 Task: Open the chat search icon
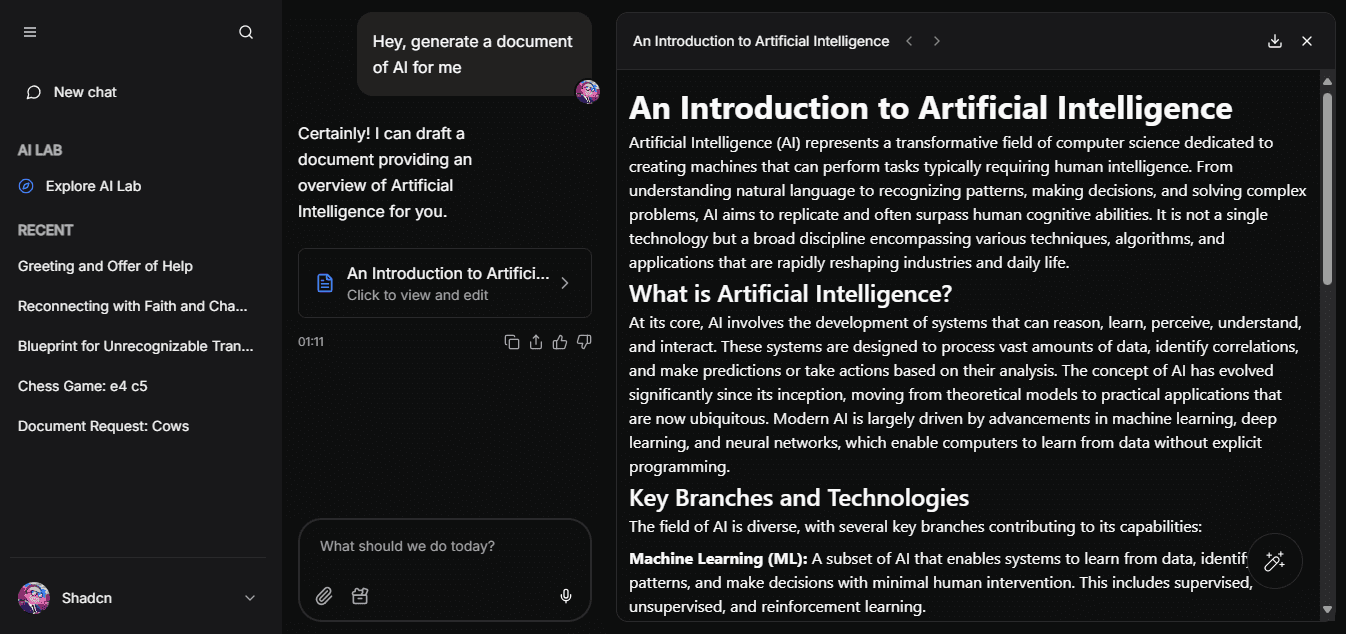tap(246, 32)
